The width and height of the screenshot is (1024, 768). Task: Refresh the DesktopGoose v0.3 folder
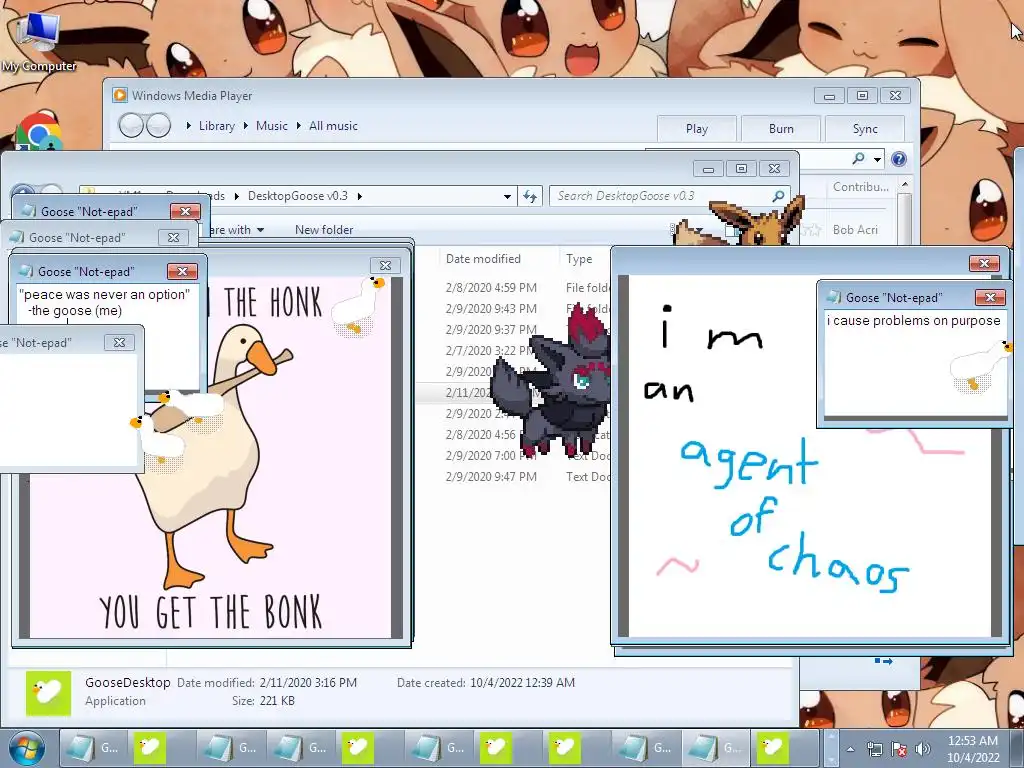(530, 196)
